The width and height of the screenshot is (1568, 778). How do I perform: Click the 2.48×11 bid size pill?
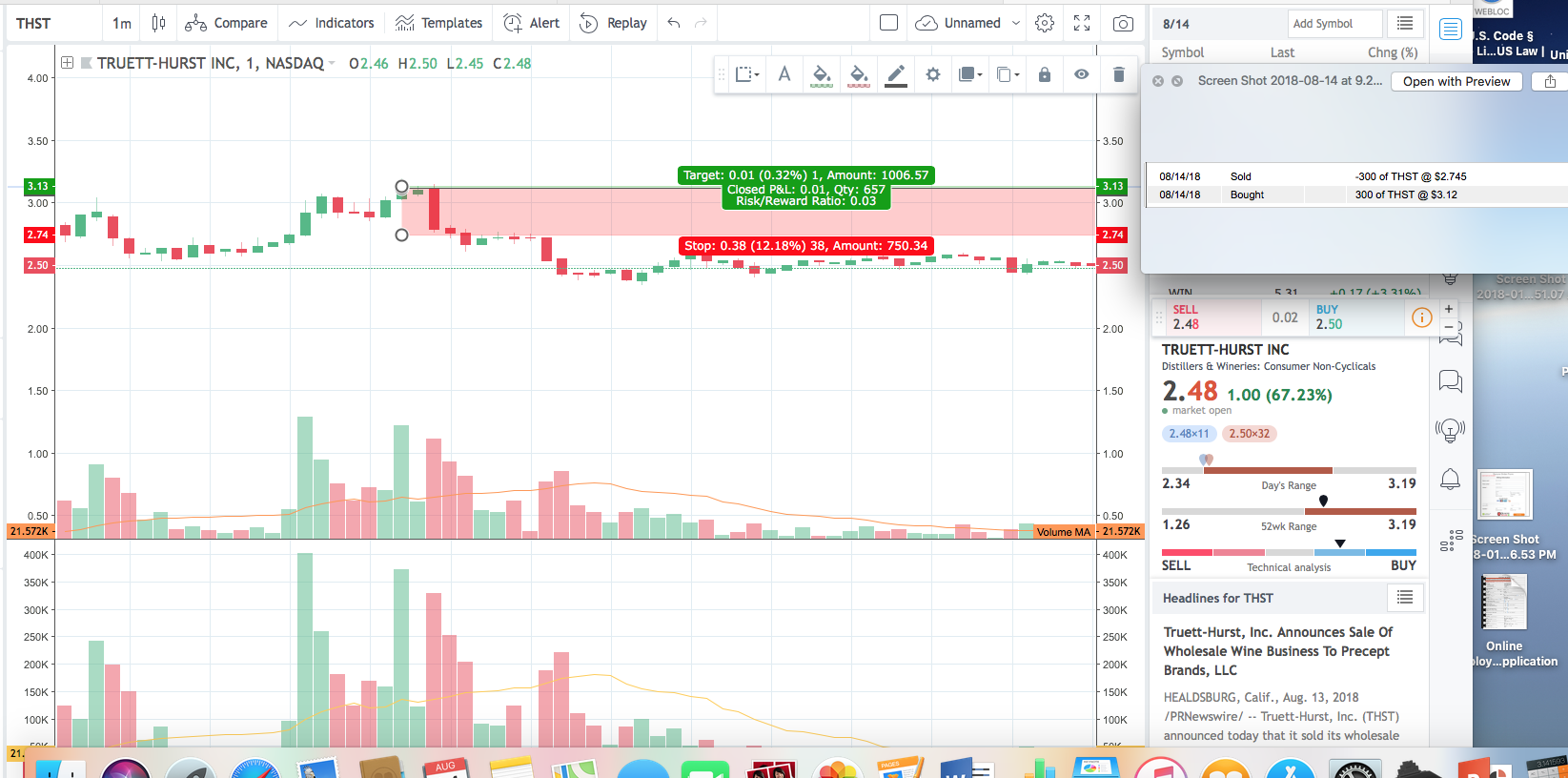(1190, 434)
